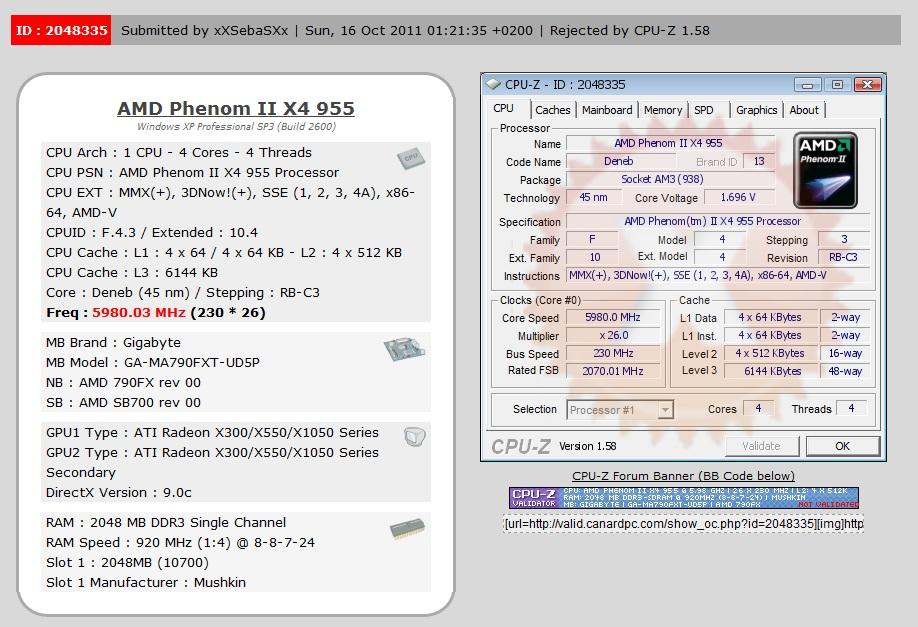
Task: Click the Multiplier value x 26.0
Action: (x=613, y=335)
